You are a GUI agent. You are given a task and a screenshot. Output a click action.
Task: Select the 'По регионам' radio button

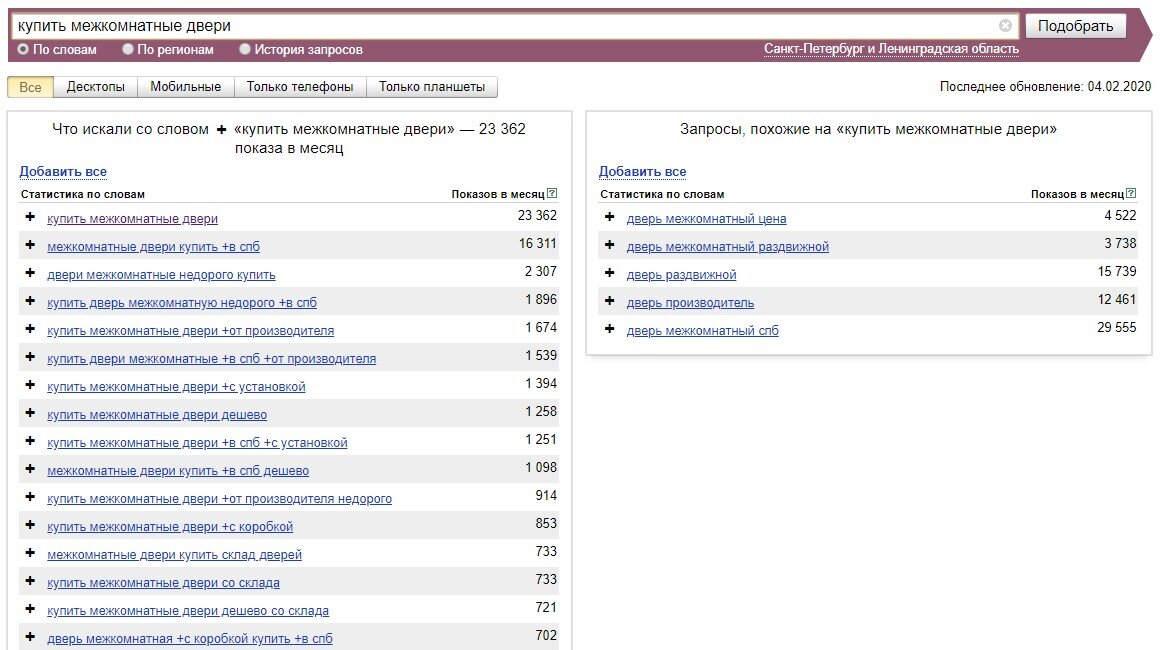click(127, 49)
